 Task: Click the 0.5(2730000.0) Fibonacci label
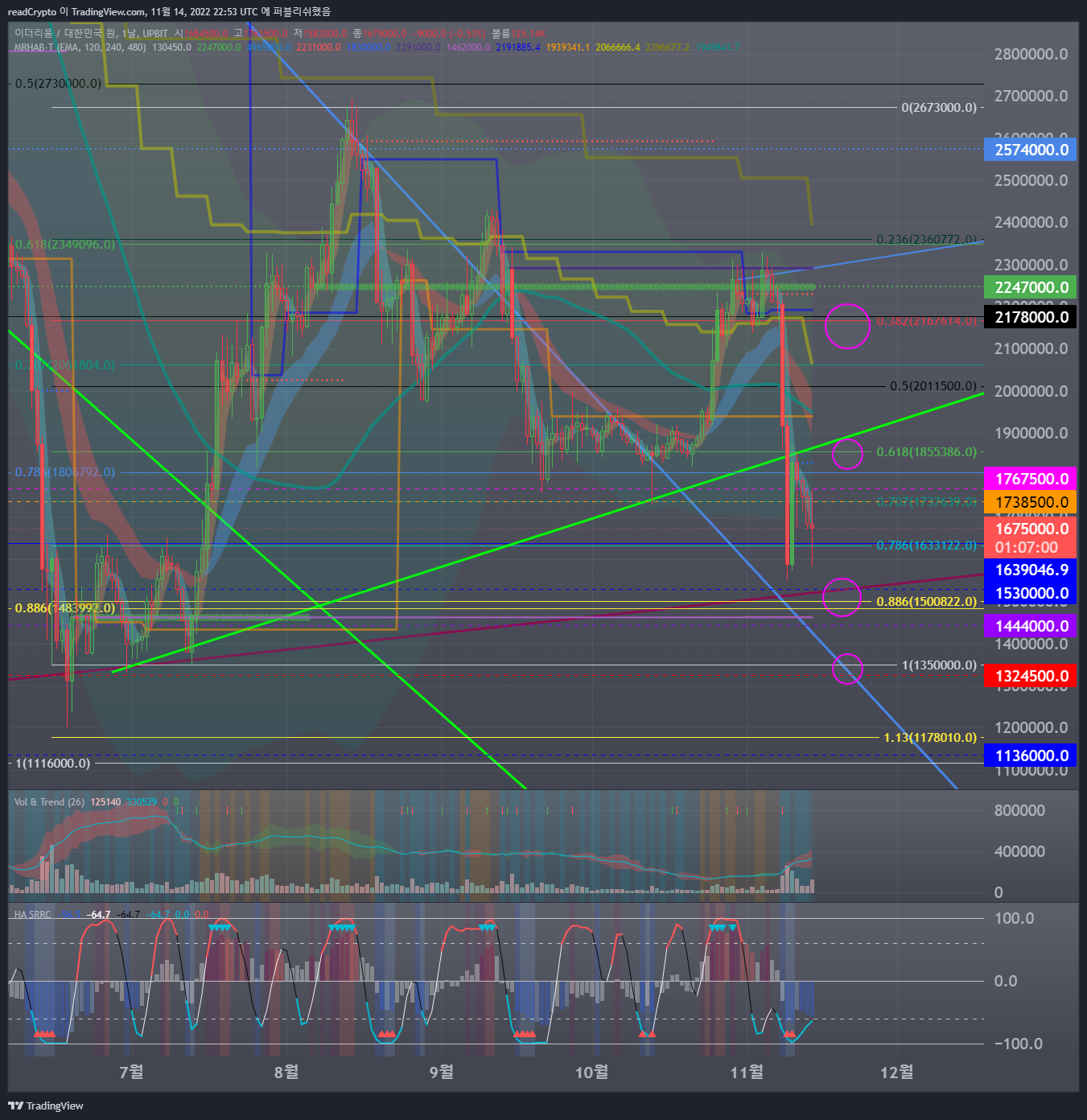pyautogui.click(x=59, y=83)
